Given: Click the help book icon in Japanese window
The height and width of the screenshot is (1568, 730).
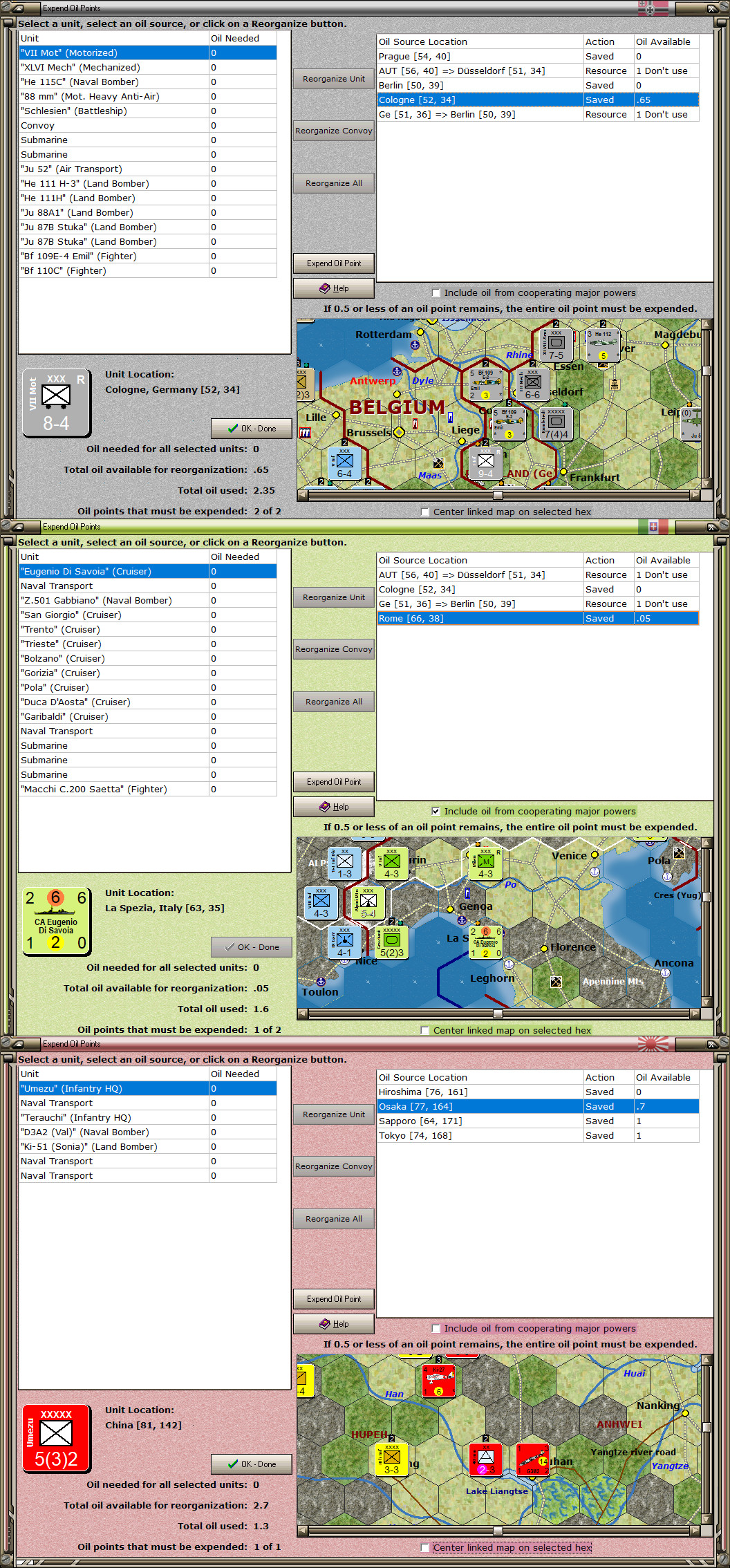Looking at the screenshot, I should (325, 1324).
